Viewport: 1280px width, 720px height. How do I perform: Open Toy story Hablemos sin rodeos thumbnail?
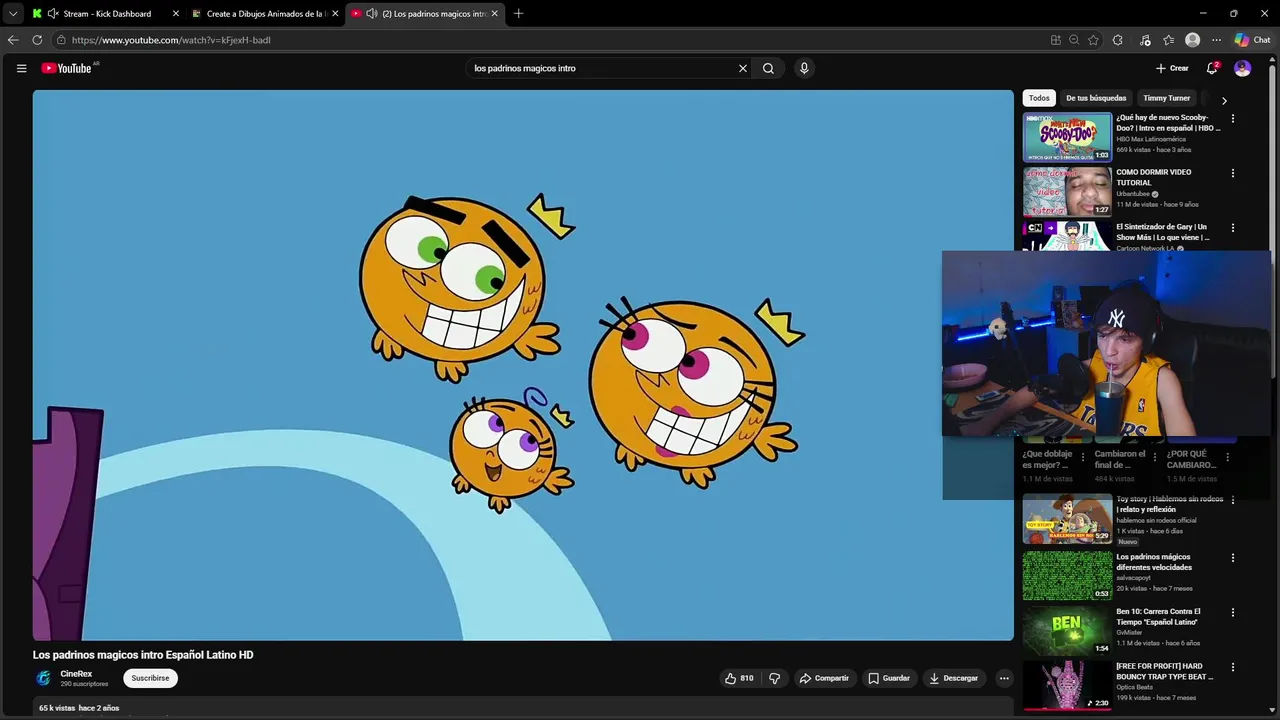[1067, 518]
